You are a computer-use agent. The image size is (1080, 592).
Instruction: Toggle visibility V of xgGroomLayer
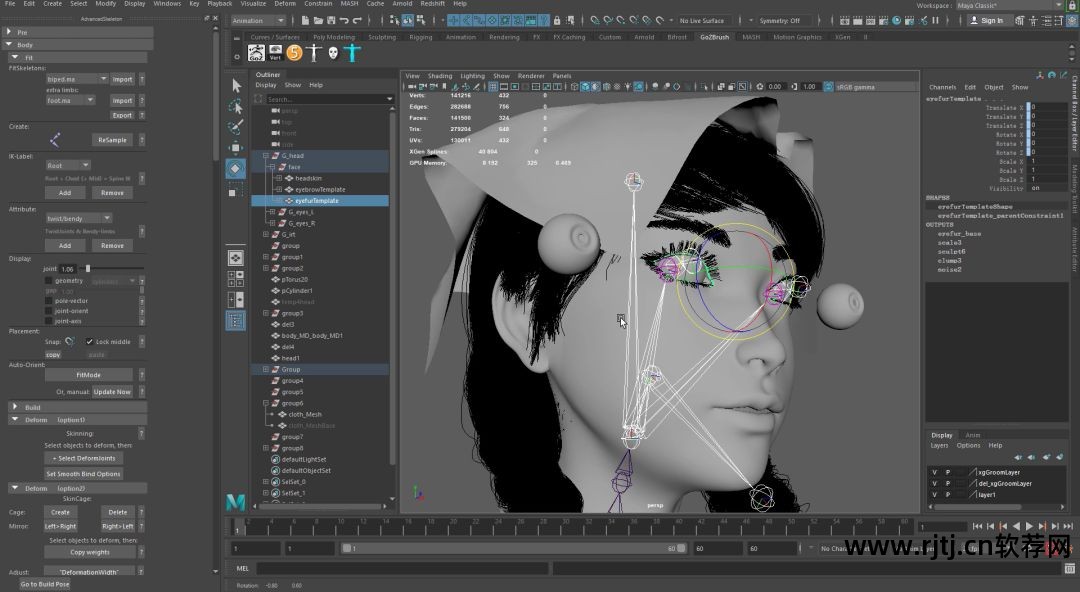(x=935, y=471)
